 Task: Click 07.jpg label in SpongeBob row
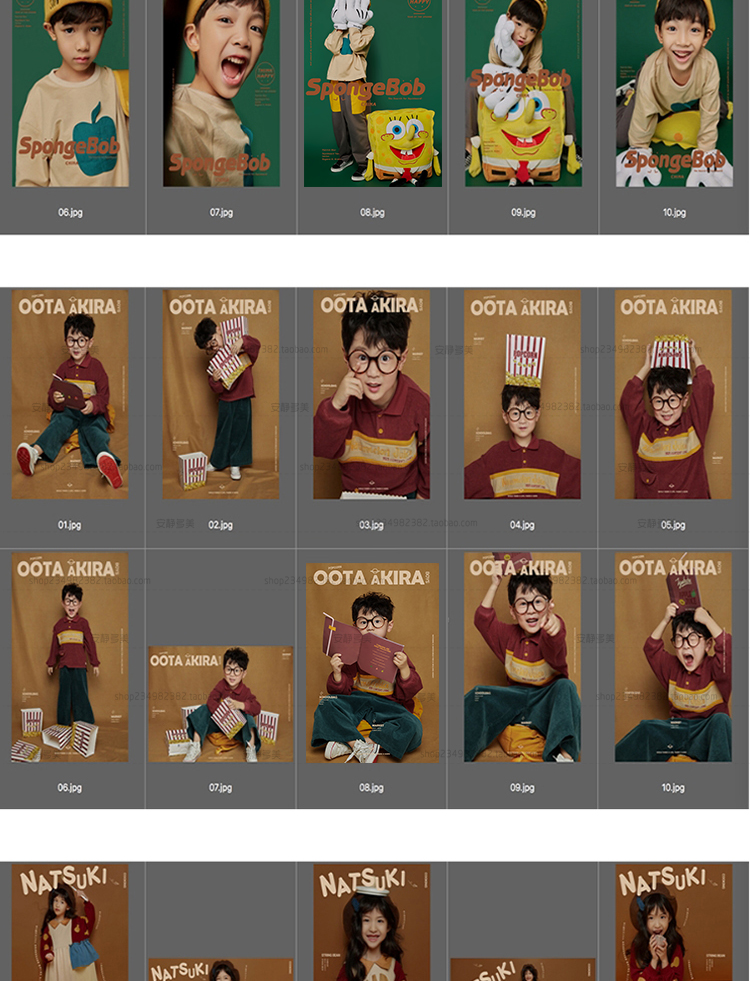[x=221, y=213]
